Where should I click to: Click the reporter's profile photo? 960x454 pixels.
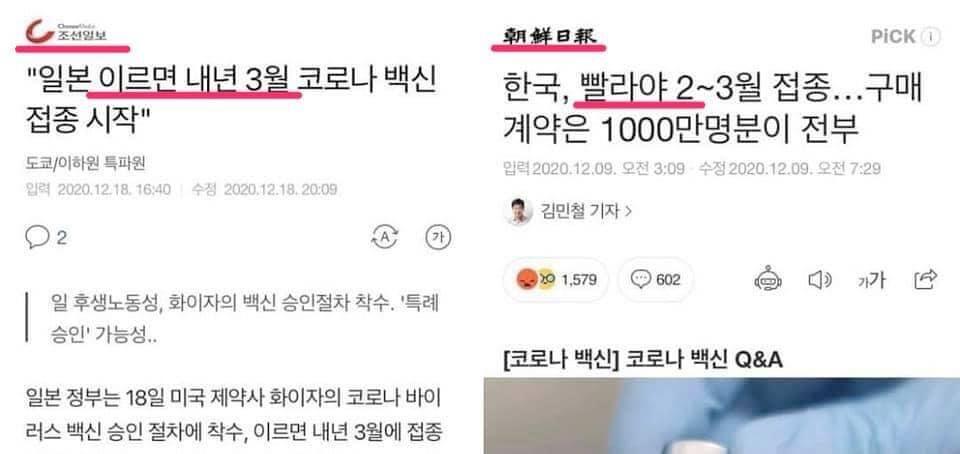[518, 212]
